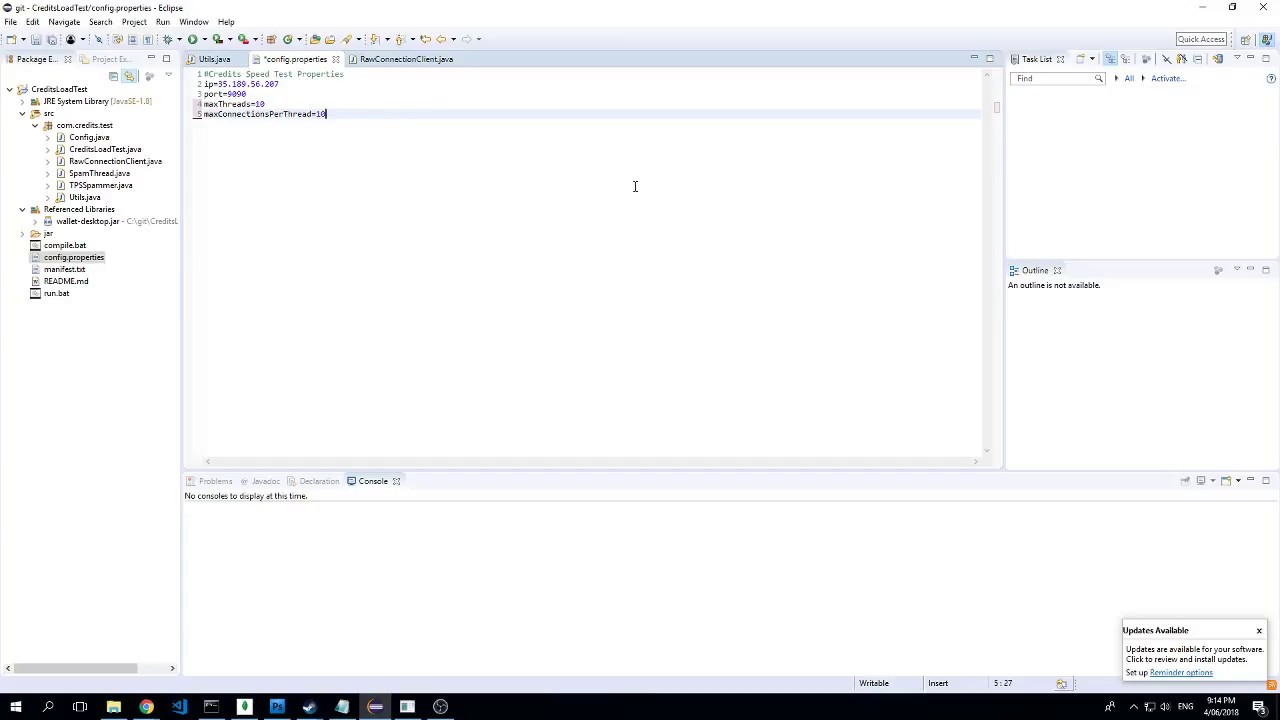Toggle Link with Editor in Package Explorer
The height and width of the screenshot is (720, 1280).
pyautogui.click(x=129, y=76)
